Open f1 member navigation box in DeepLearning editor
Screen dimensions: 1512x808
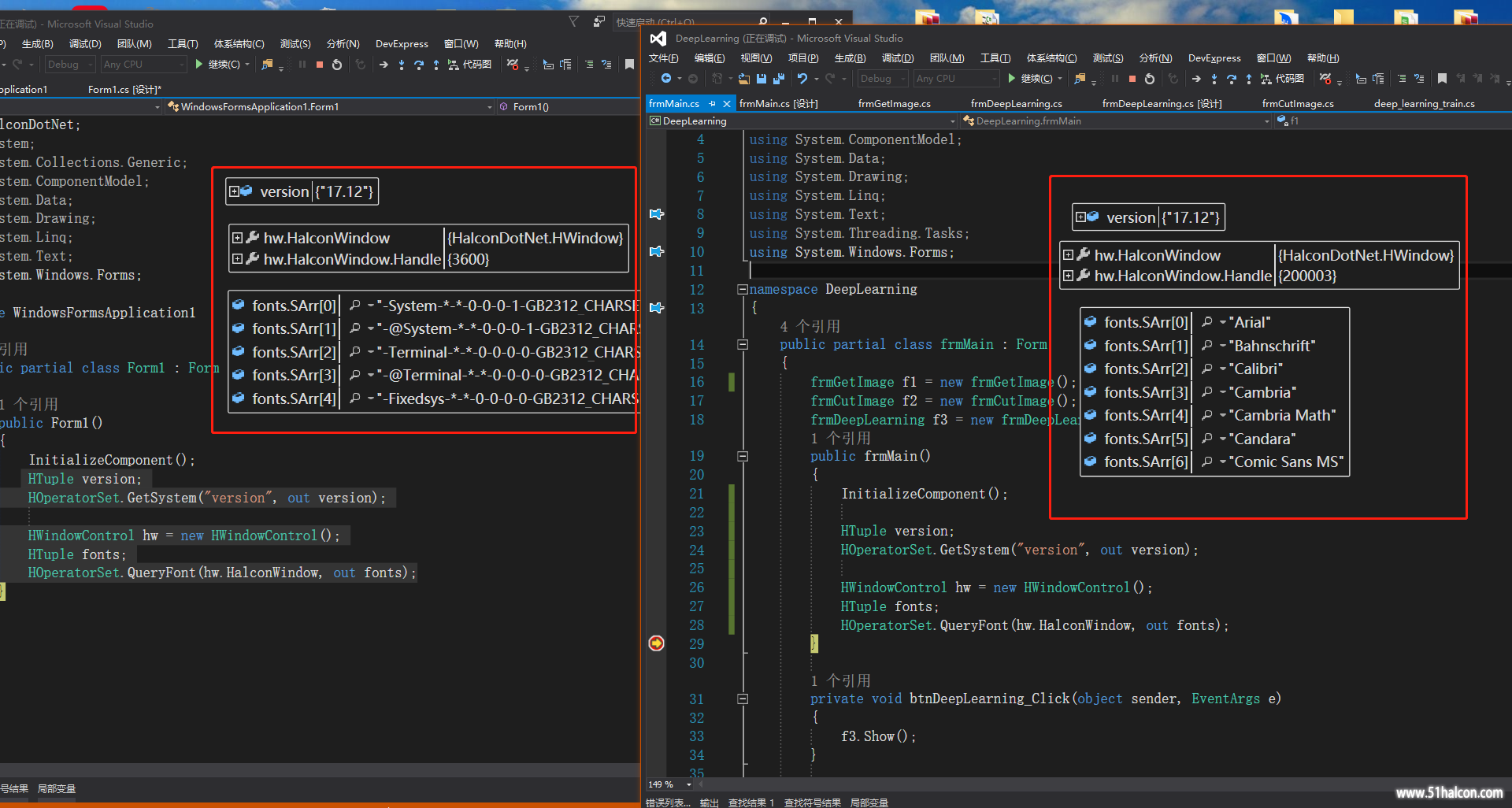[1392, 121]
